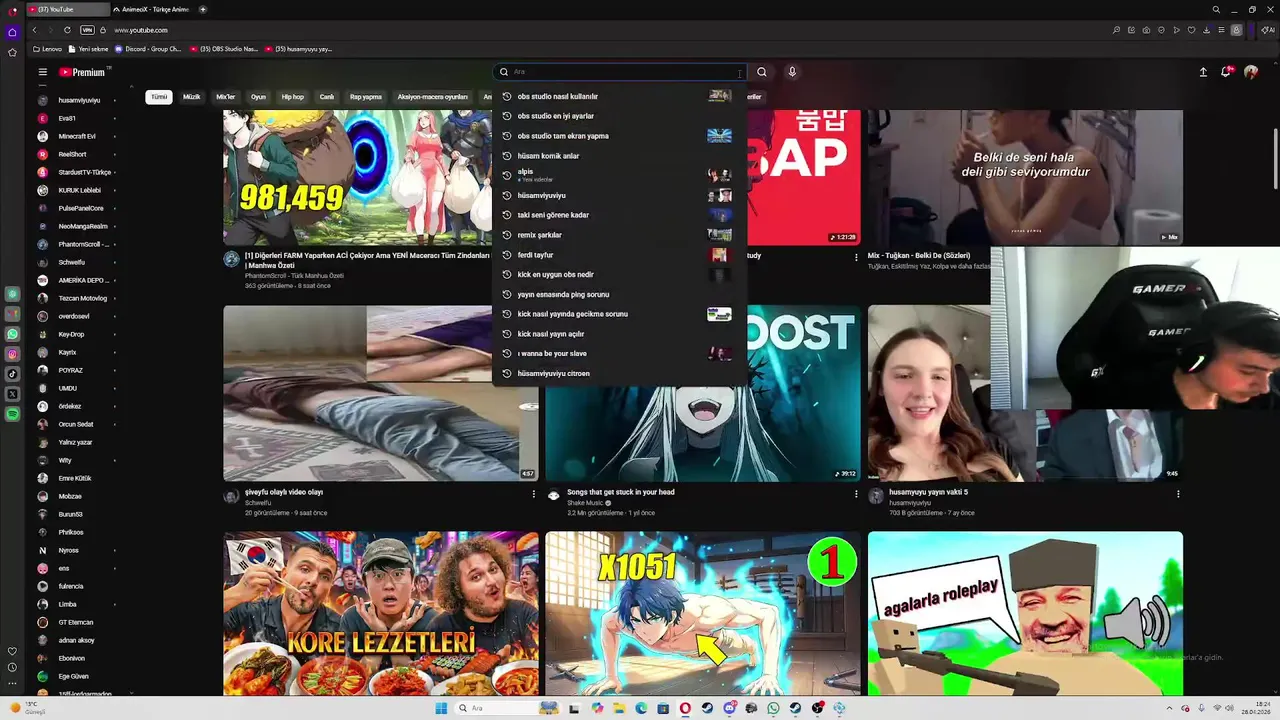Open the OBS Studio bookmark

(x=224, y=49)
